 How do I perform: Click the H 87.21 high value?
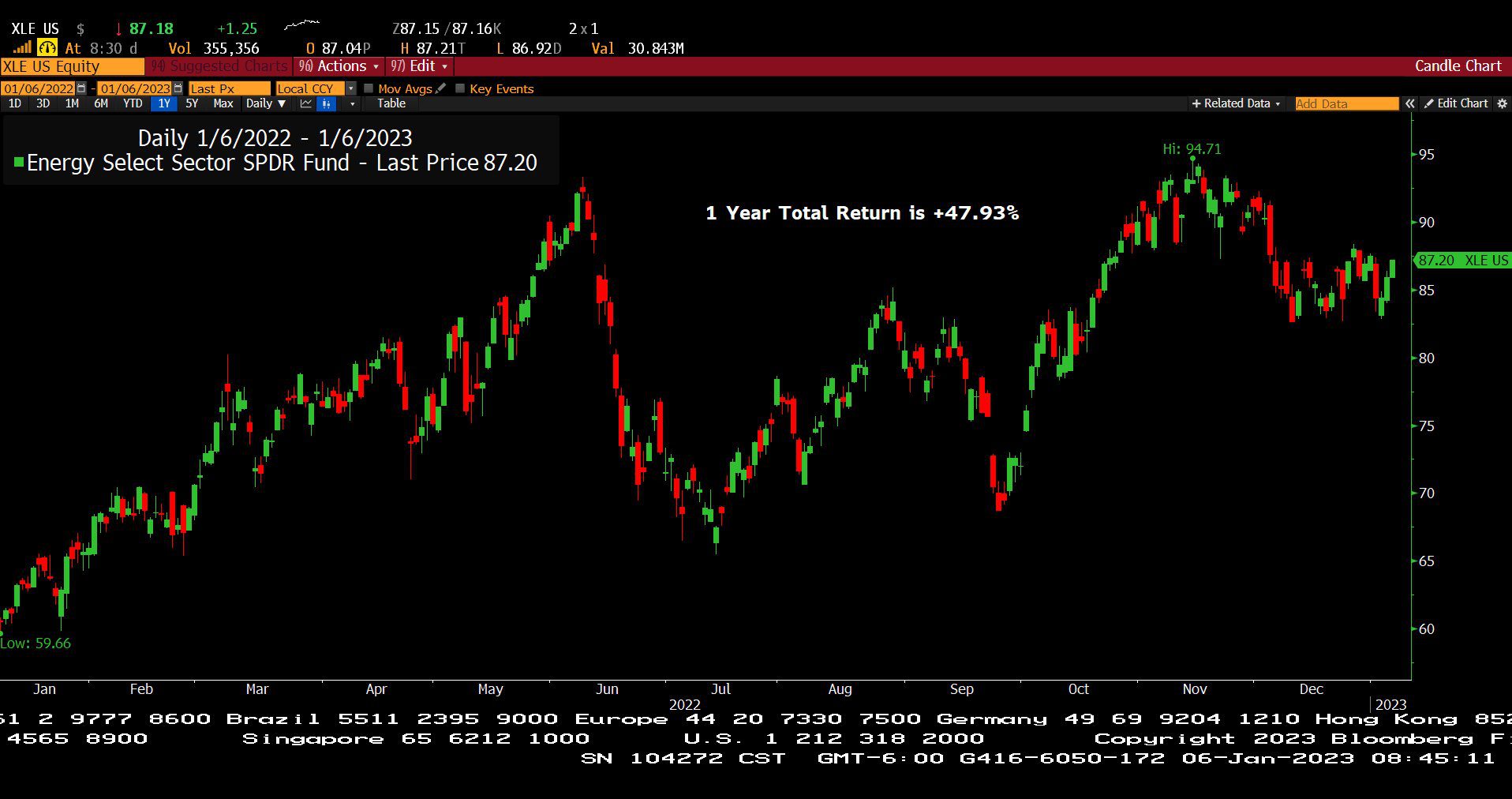(433, 48)
